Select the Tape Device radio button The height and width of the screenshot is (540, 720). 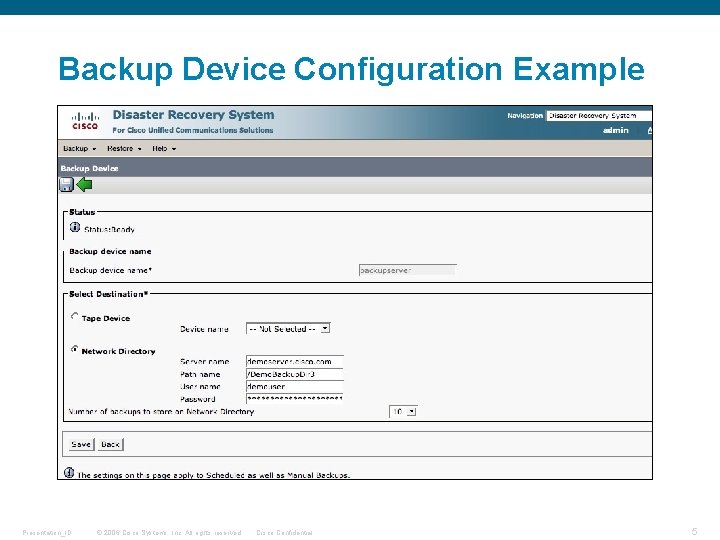tap(74, 316)
